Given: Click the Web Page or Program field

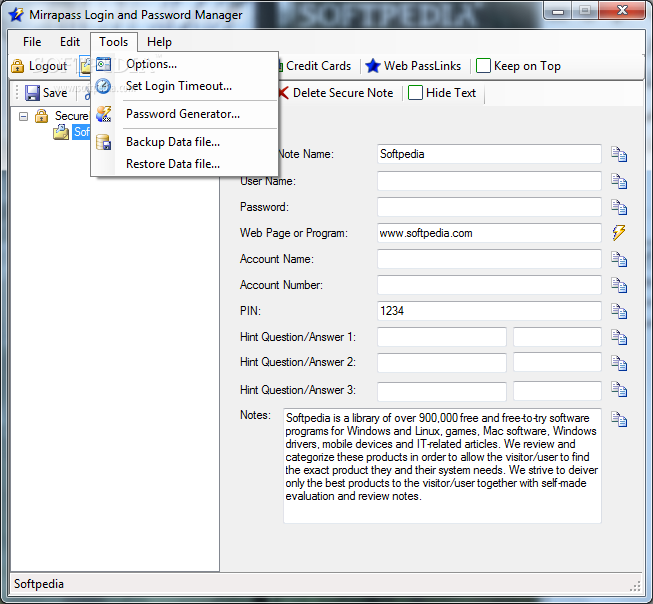Looking at the screenshot, I should 489,233.
